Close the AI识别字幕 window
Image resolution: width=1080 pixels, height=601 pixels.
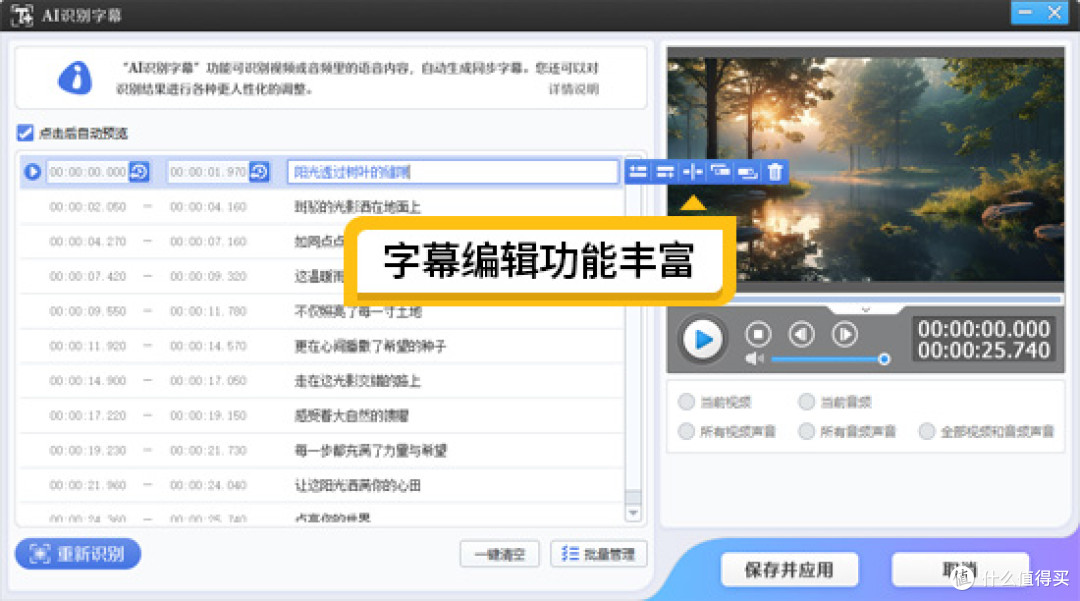pyautogui.click(x=1055, y=12)
